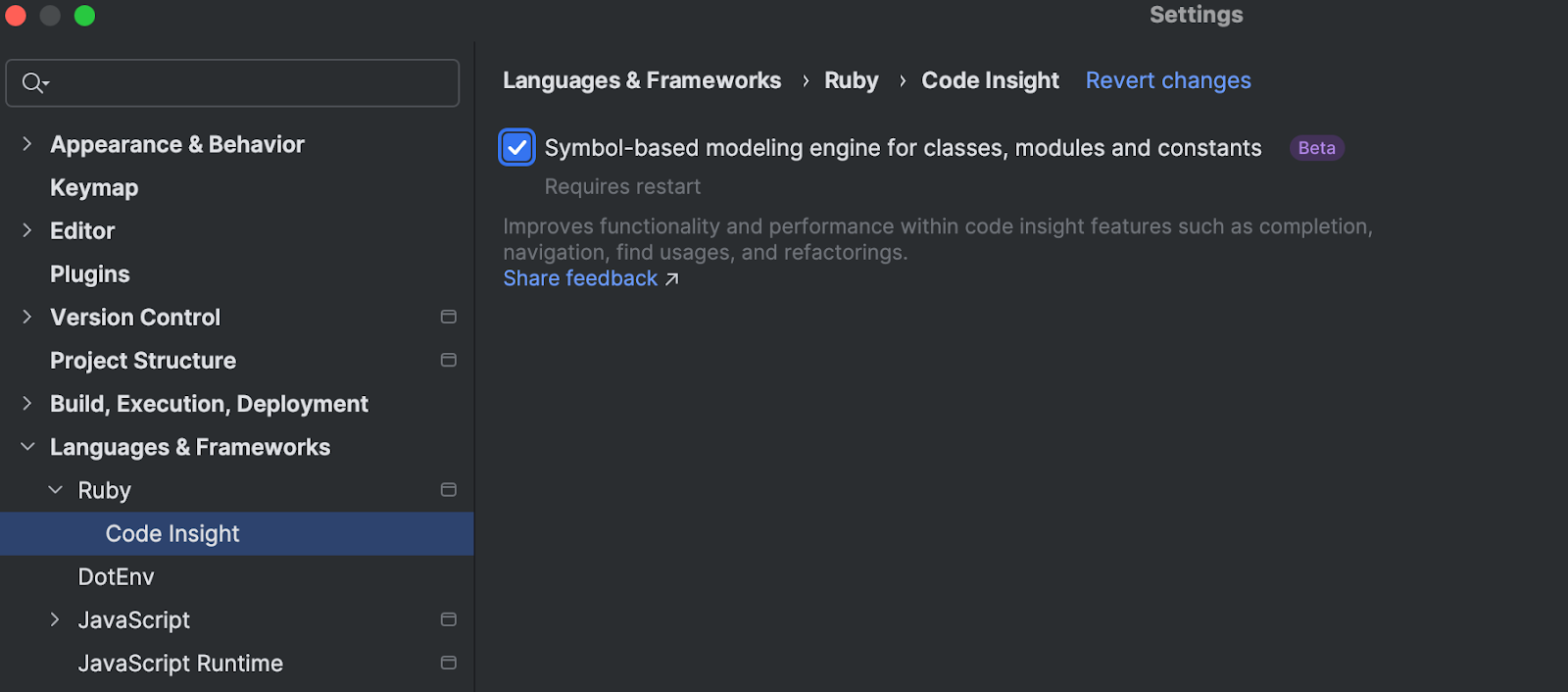Click project-level icon beside JavaScript

pos(449,619)
